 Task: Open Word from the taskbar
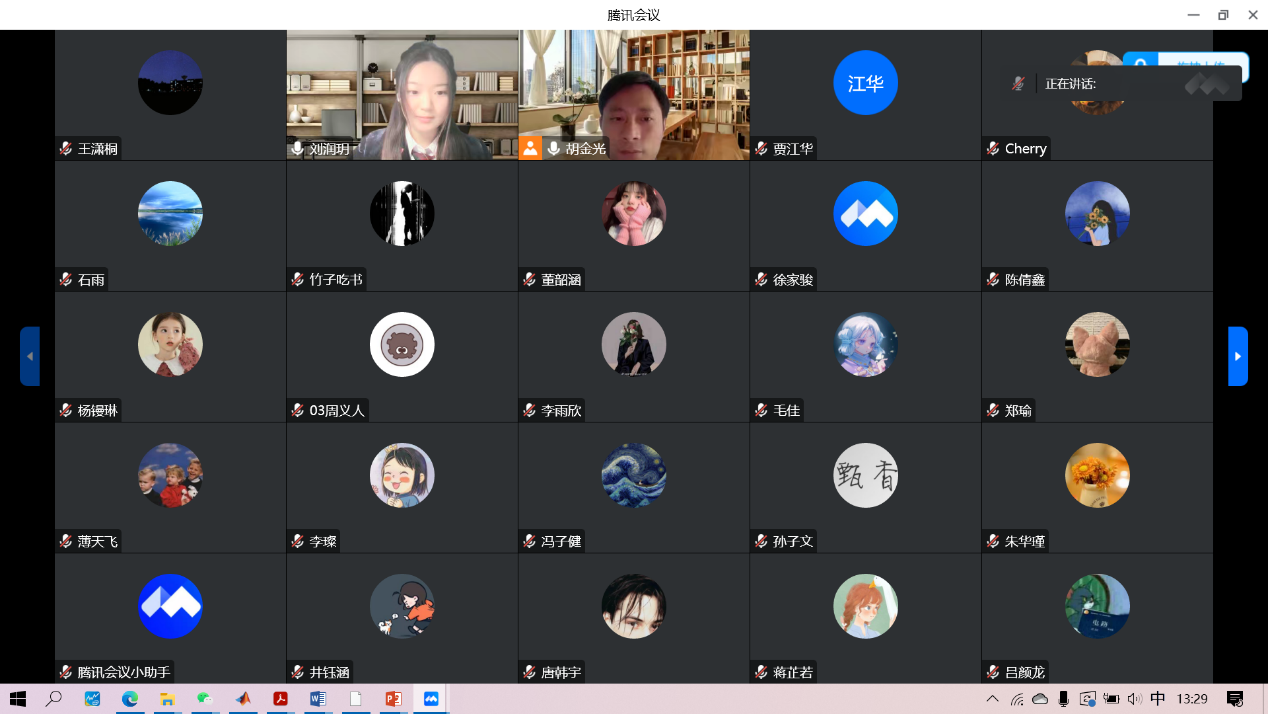pyautogui.click(x=318, y=699)
